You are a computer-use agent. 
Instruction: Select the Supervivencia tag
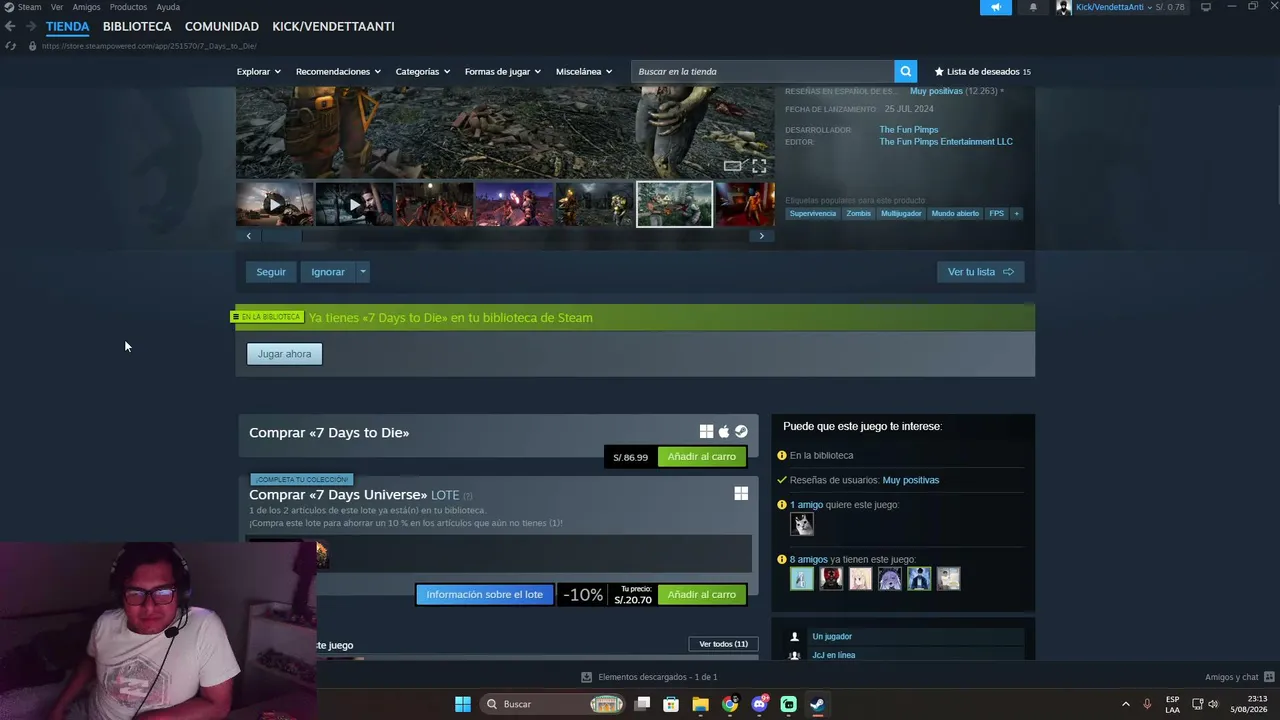(813, 213)
